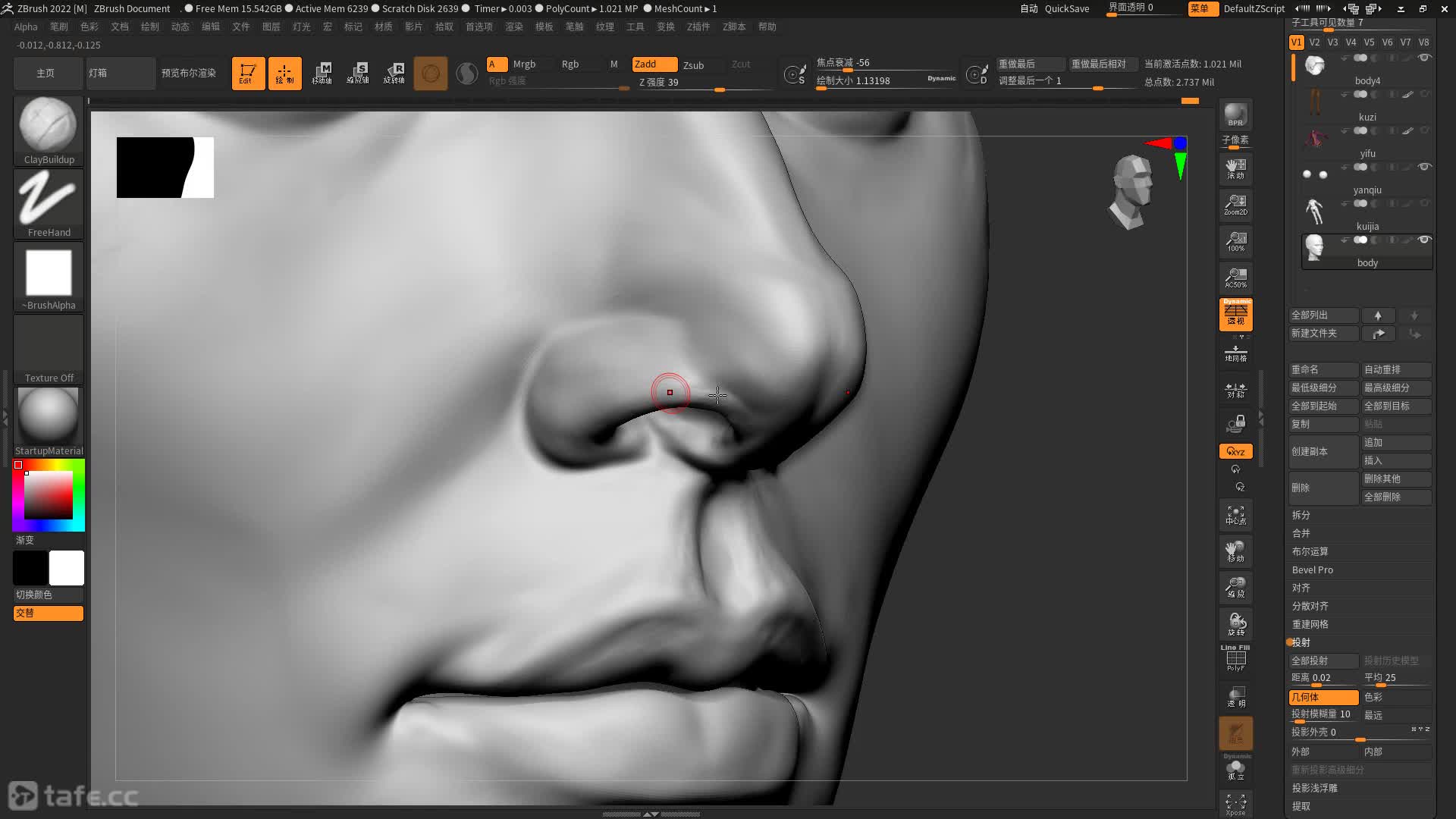Viewport: 1456px width, 819px height.
Task: Select the white secondary color swatch
Action: click(67, 568)
